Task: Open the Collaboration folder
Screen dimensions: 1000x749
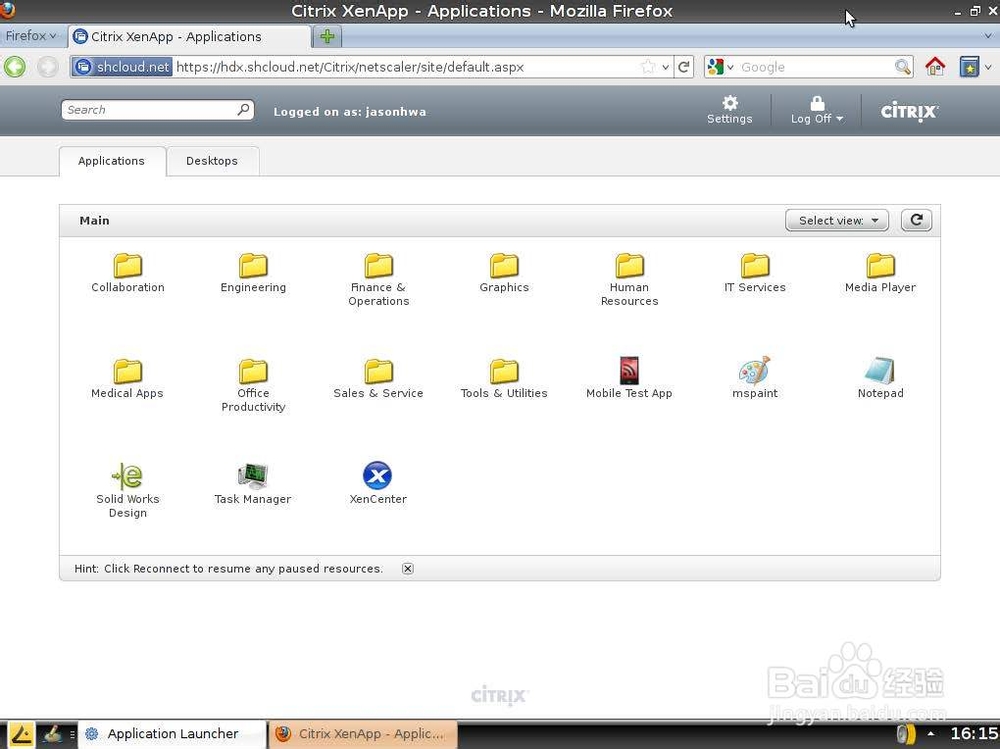Action: [128, 273]
